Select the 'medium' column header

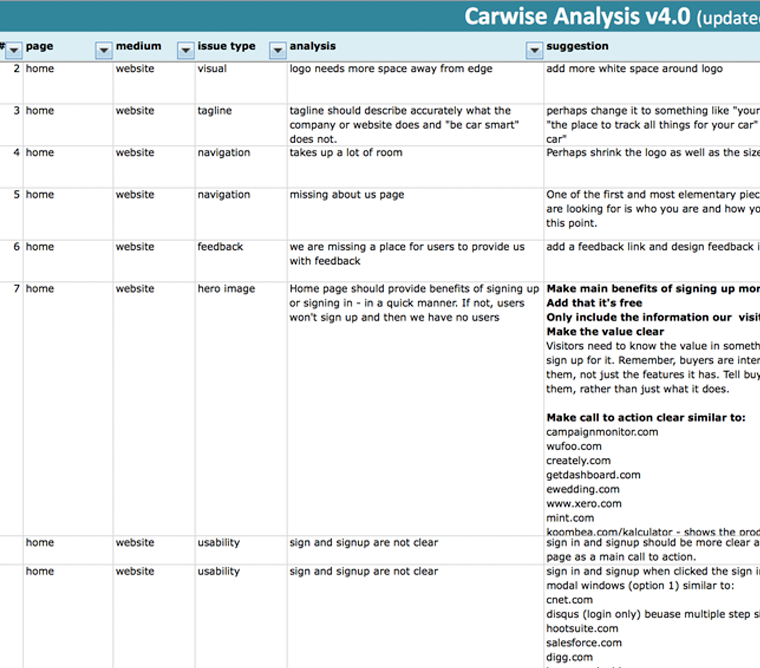[x=138, y=46]
